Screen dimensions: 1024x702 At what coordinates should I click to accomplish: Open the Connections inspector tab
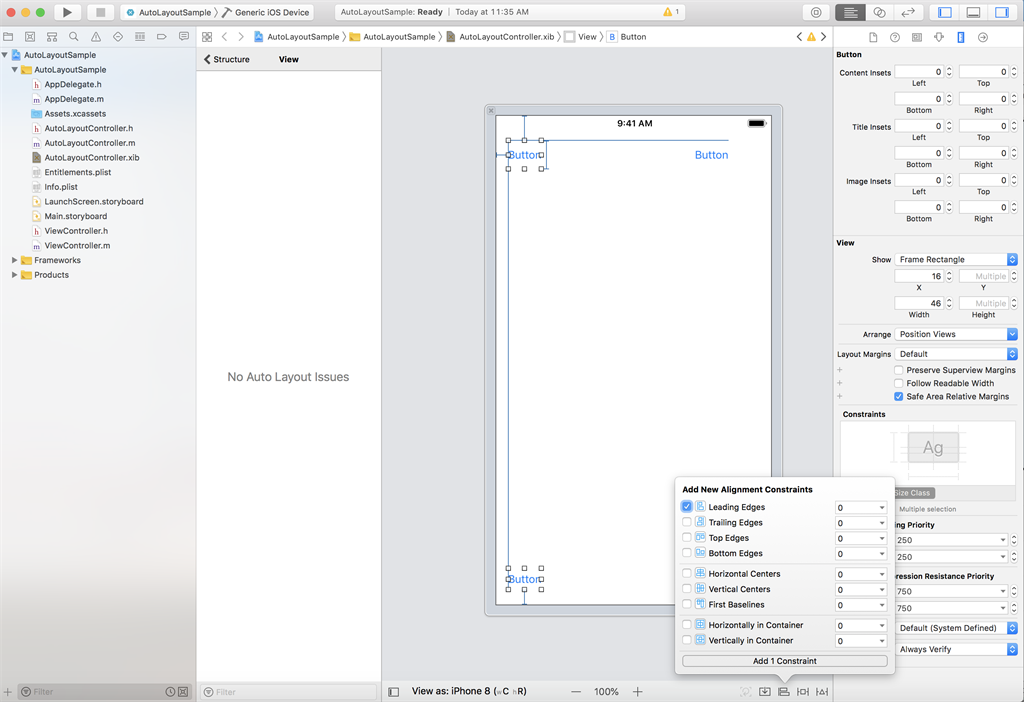[x=983, y=37]
